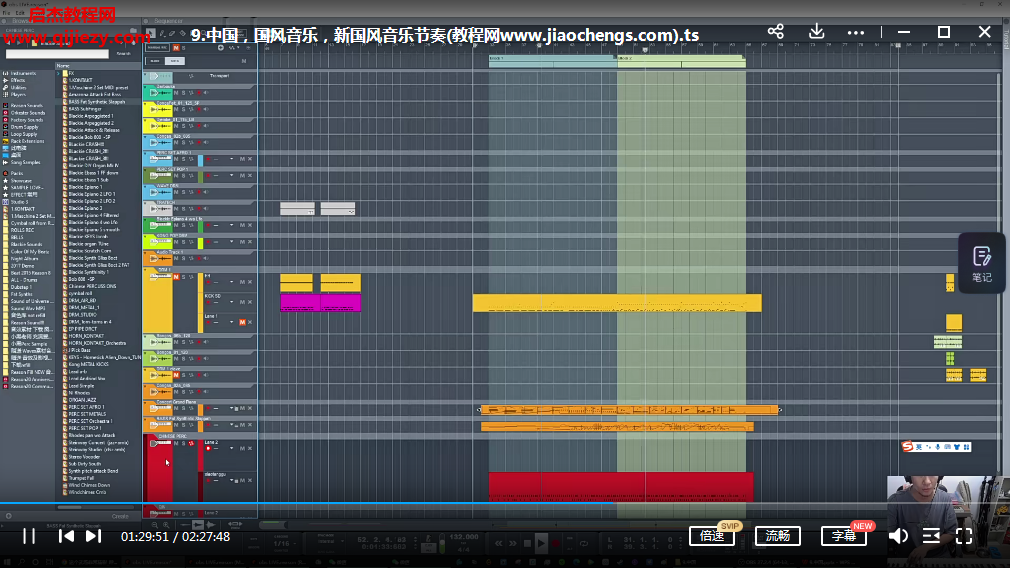Open Rack Extensions location
The height and width of the screenshot is (568, 1010).
[x=27, y=141]
